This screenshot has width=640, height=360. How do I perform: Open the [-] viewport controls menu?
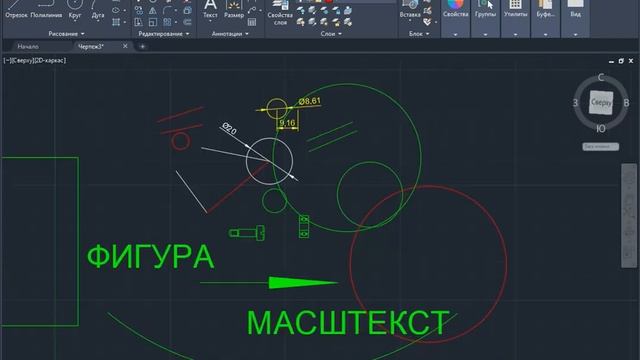pyautogui.click(x=7, y=60)
